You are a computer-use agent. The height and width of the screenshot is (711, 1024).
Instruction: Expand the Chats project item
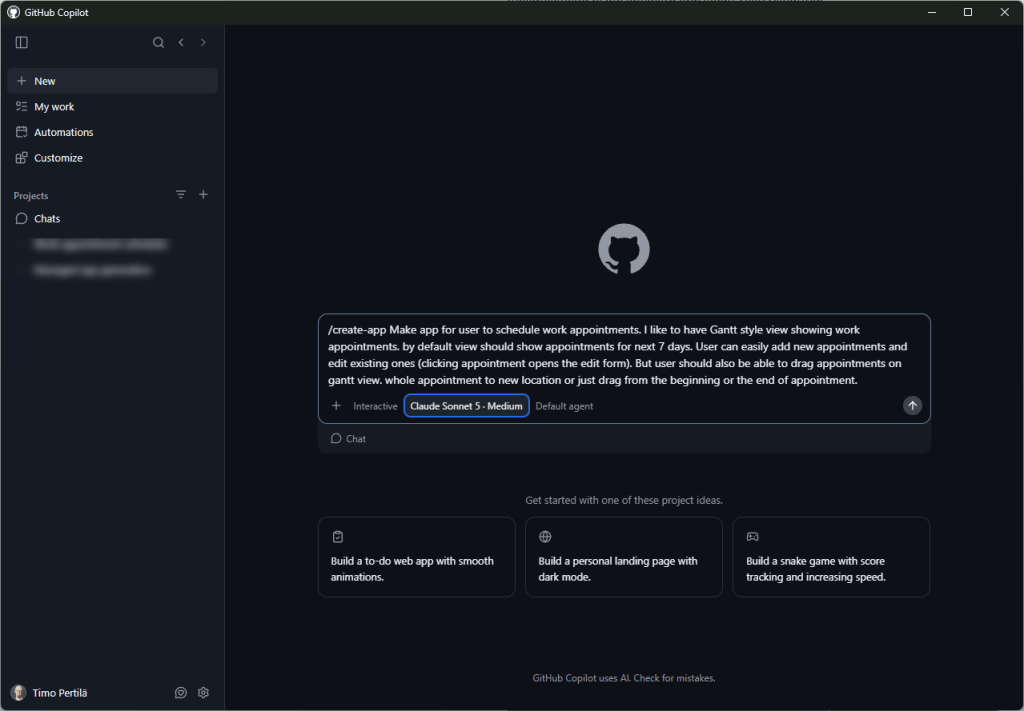pyautogui.click(x=112, y=219)
